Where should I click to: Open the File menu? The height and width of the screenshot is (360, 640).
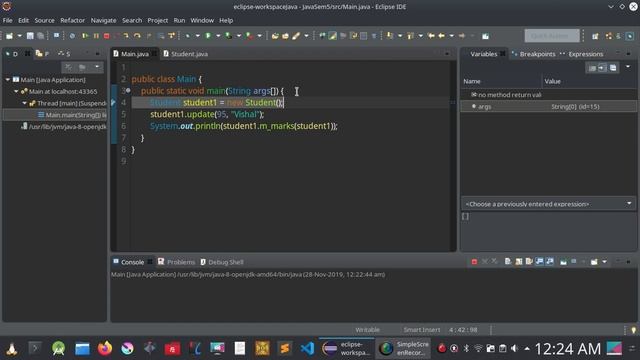click(7, 20)
